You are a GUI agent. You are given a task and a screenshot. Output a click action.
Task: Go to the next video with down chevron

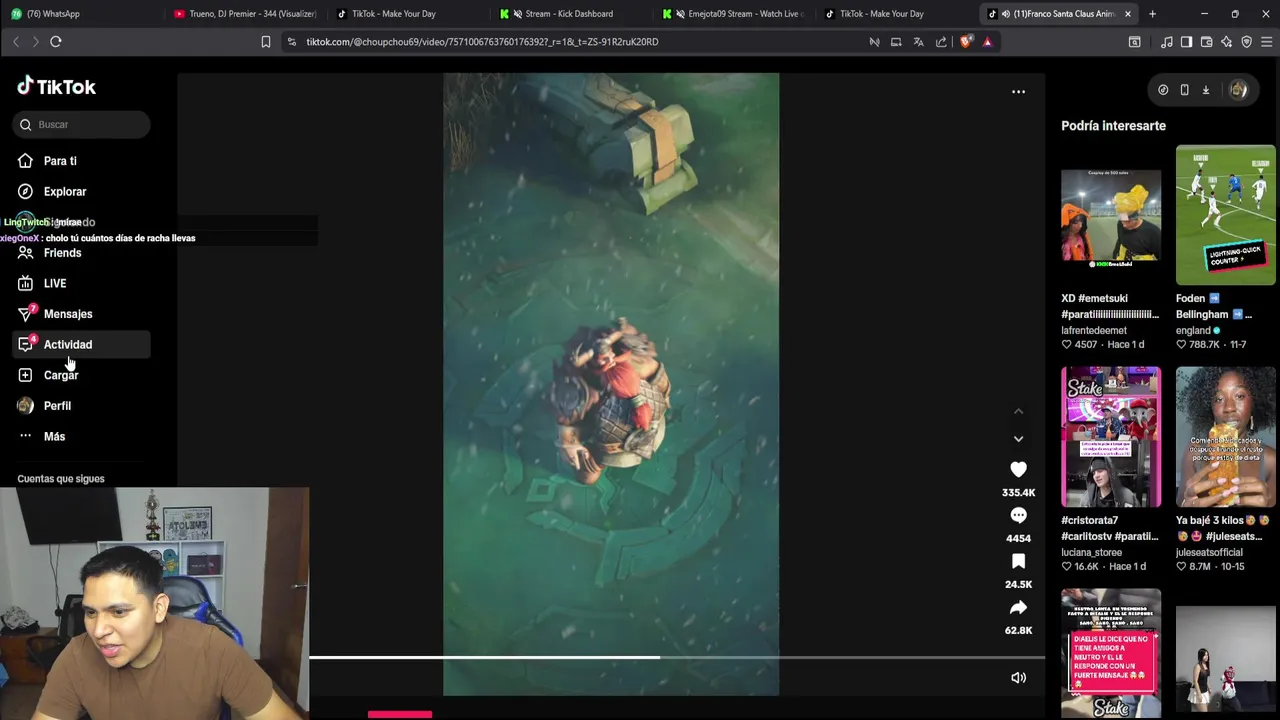(1018, 439)
